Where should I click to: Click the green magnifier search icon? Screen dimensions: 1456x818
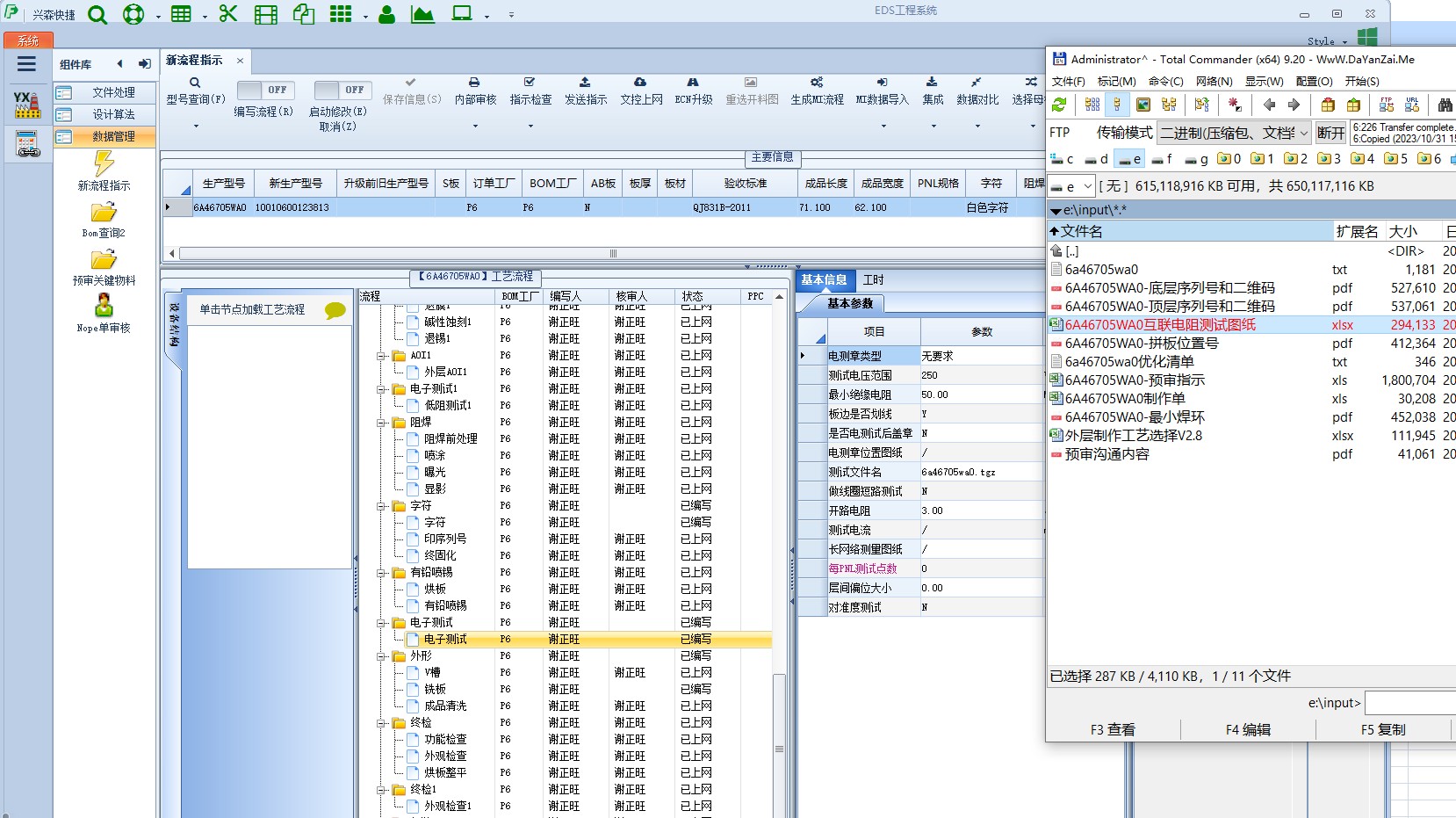click(x=97, y=14)
